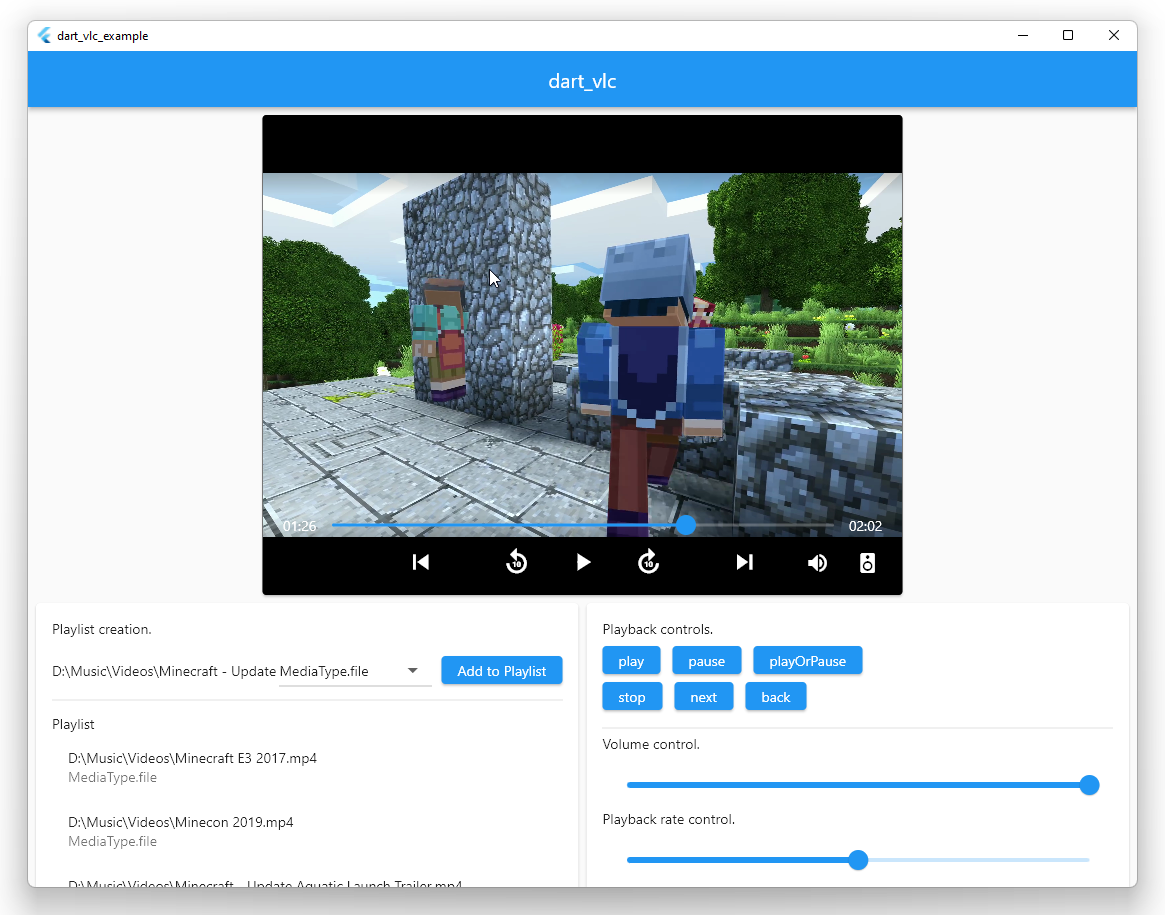Skip to previous track in video player
The width and height of the screenshot is (1165, 915).
coord(421,562)
